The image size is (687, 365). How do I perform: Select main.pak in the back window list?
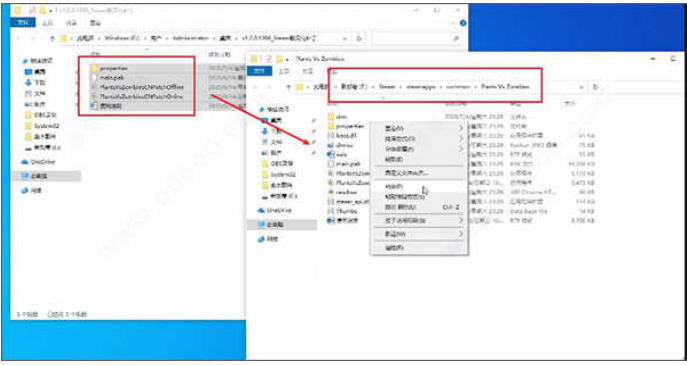[x=111, y=78]
